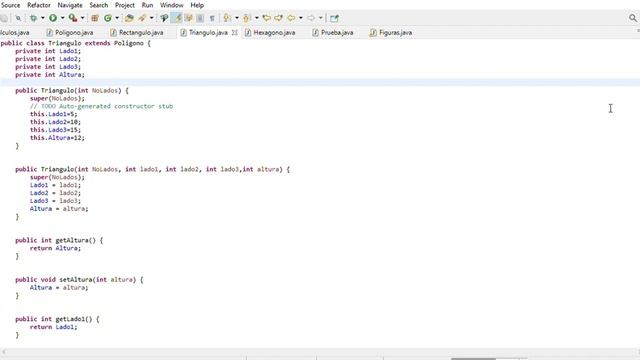
Task: Expand the New Java Class dropdown arrow
Action: point(117,18)
